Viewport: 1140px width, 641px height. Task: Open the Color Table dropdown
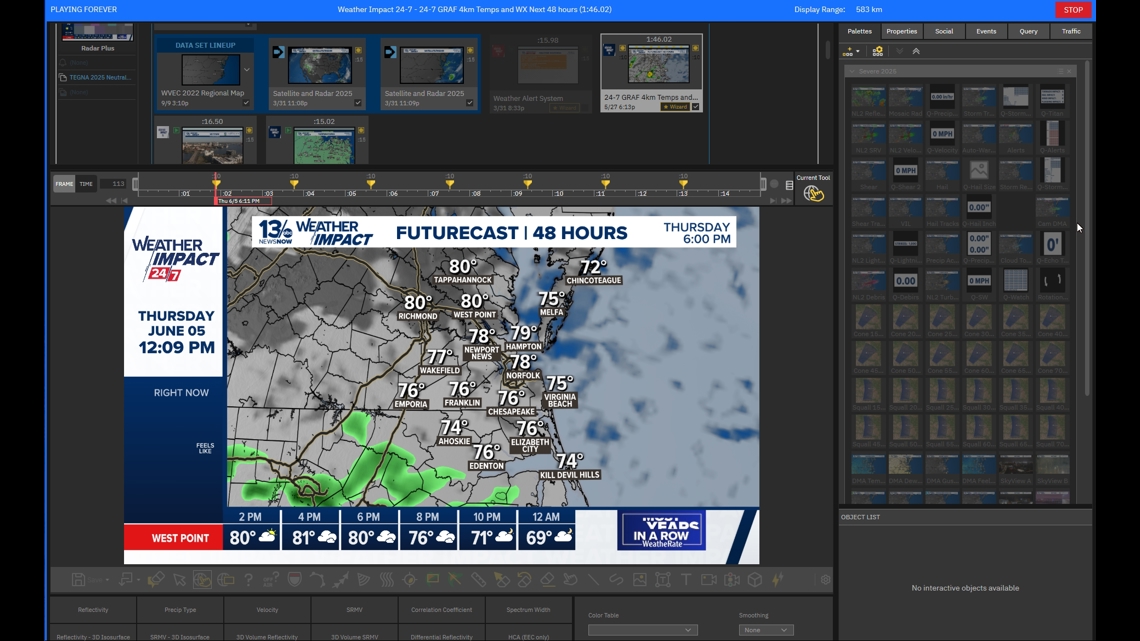click(642, 630)
